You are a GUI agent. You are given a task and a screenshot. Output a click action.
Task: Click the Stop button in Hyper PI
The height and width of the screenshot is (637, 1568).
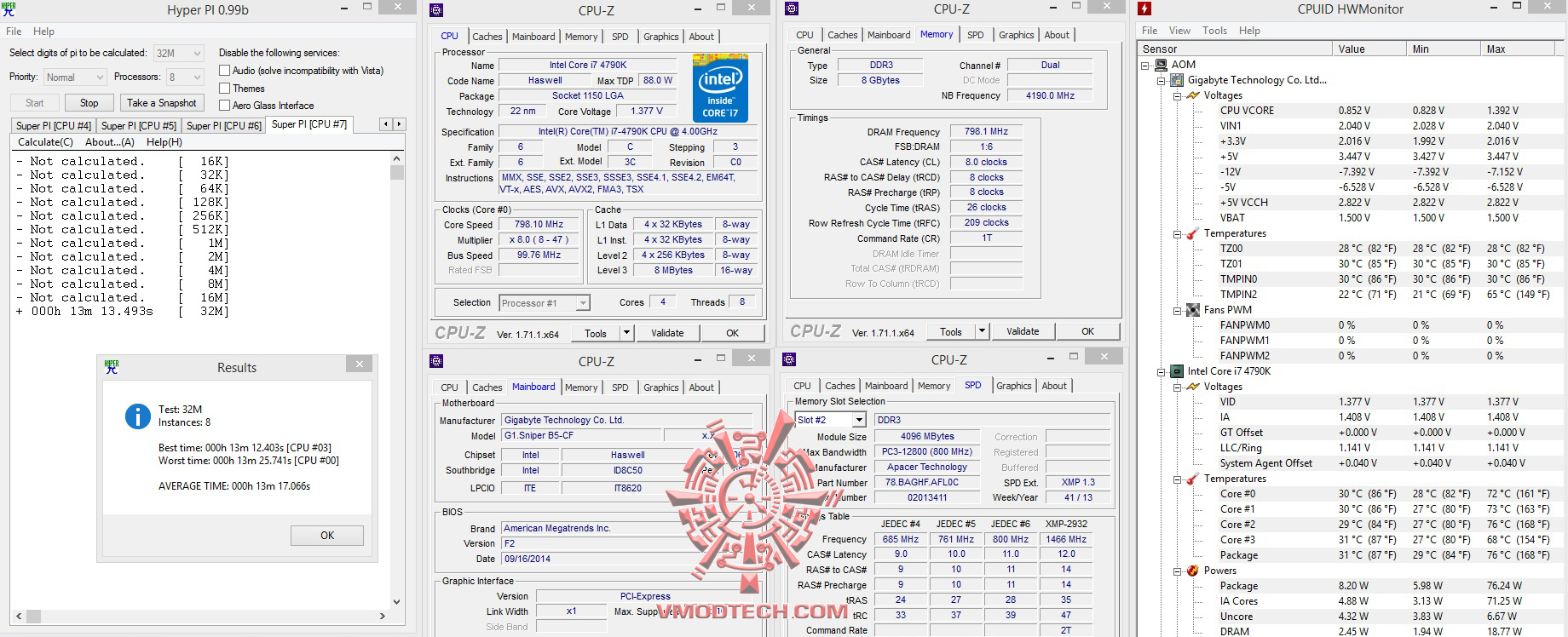pyautogui.click(x=89, y=103)
